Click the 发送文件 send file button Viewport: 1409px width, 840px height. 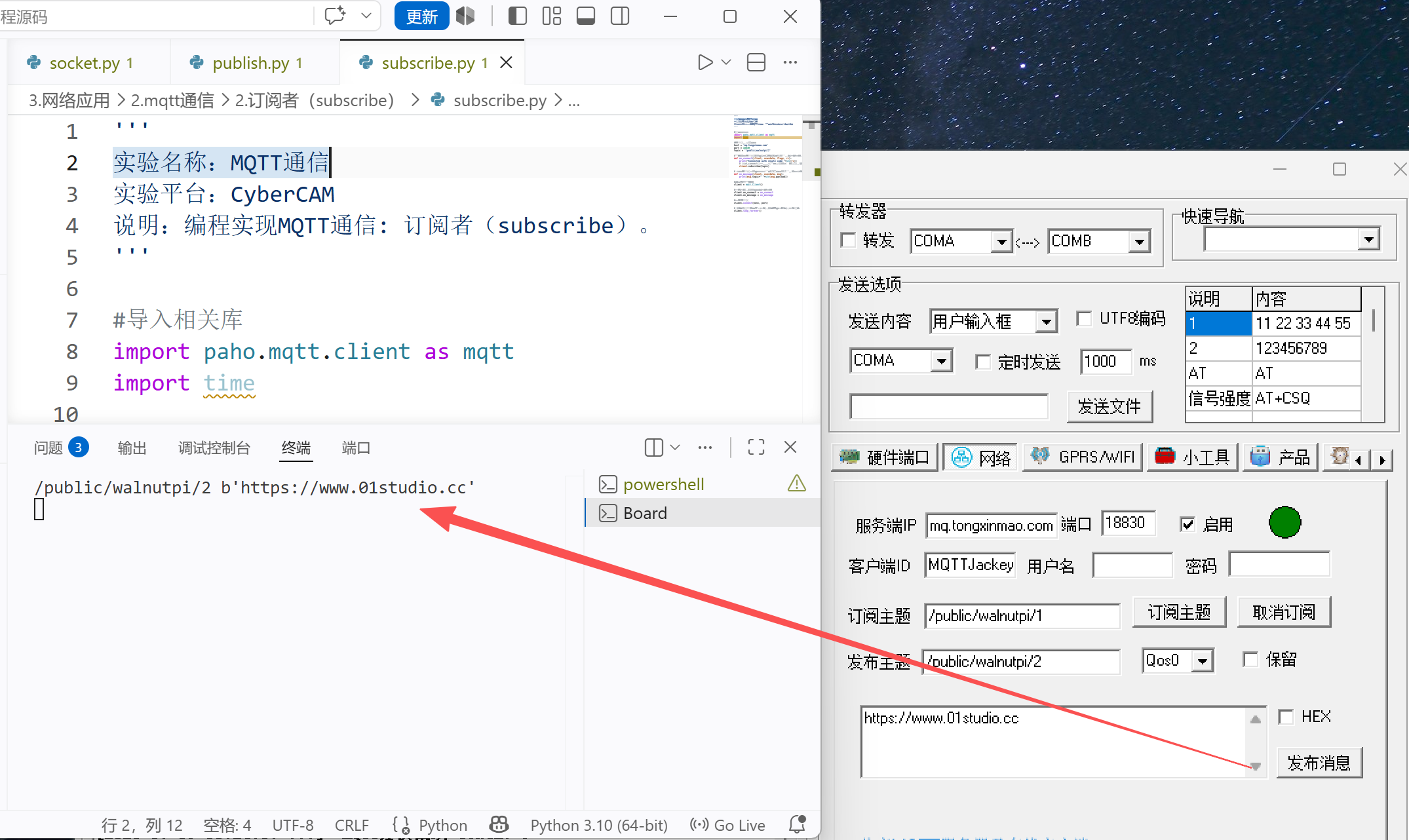(1110, 407)
